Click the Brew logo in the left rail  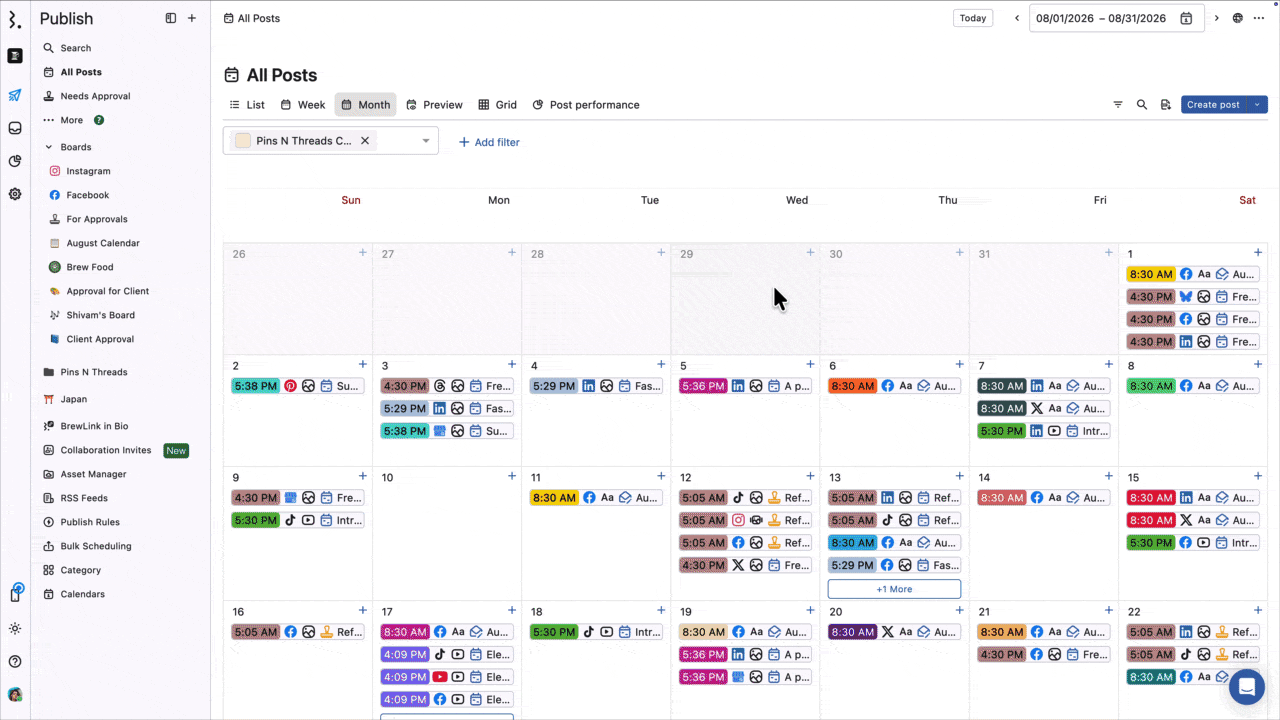14,20
